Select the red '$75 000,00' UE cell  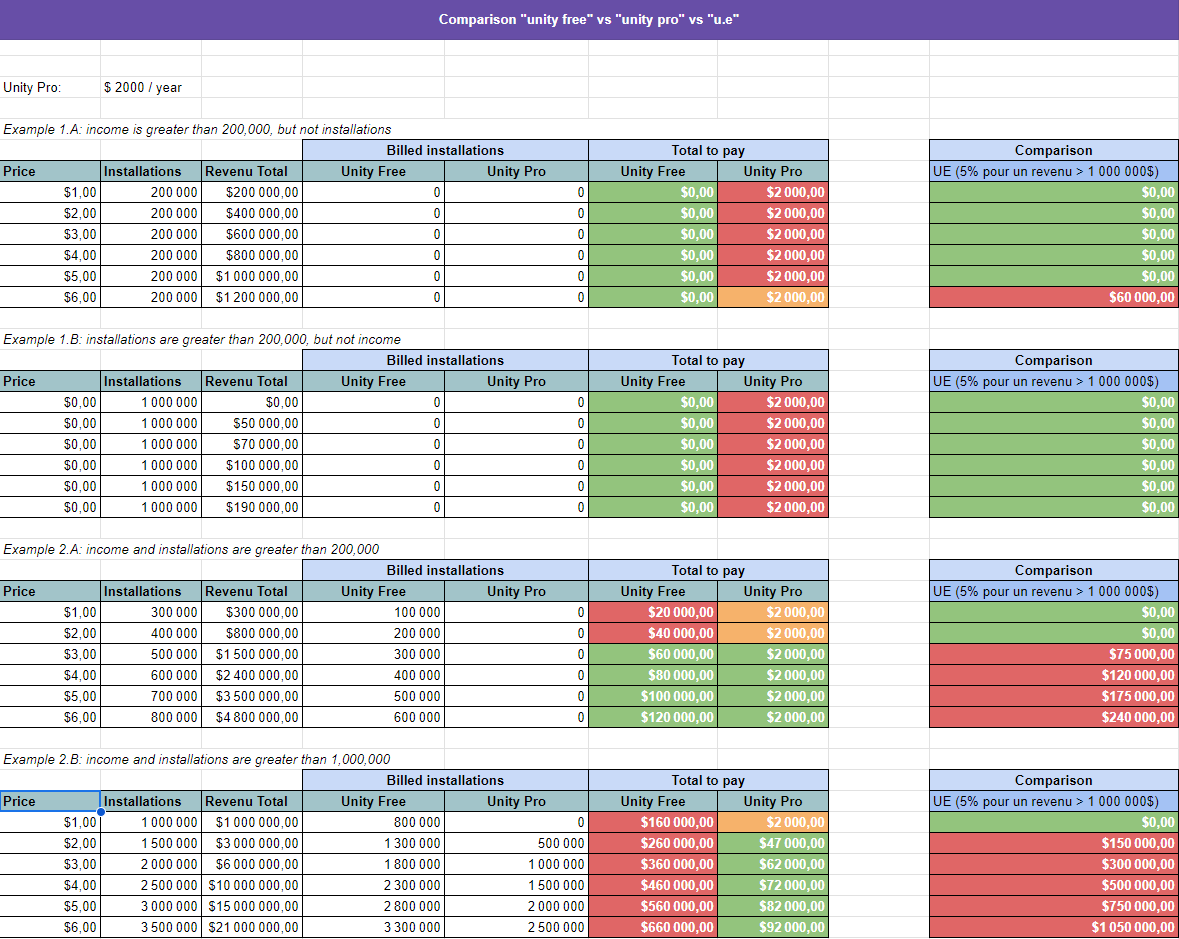click(x=1053, y=655)
